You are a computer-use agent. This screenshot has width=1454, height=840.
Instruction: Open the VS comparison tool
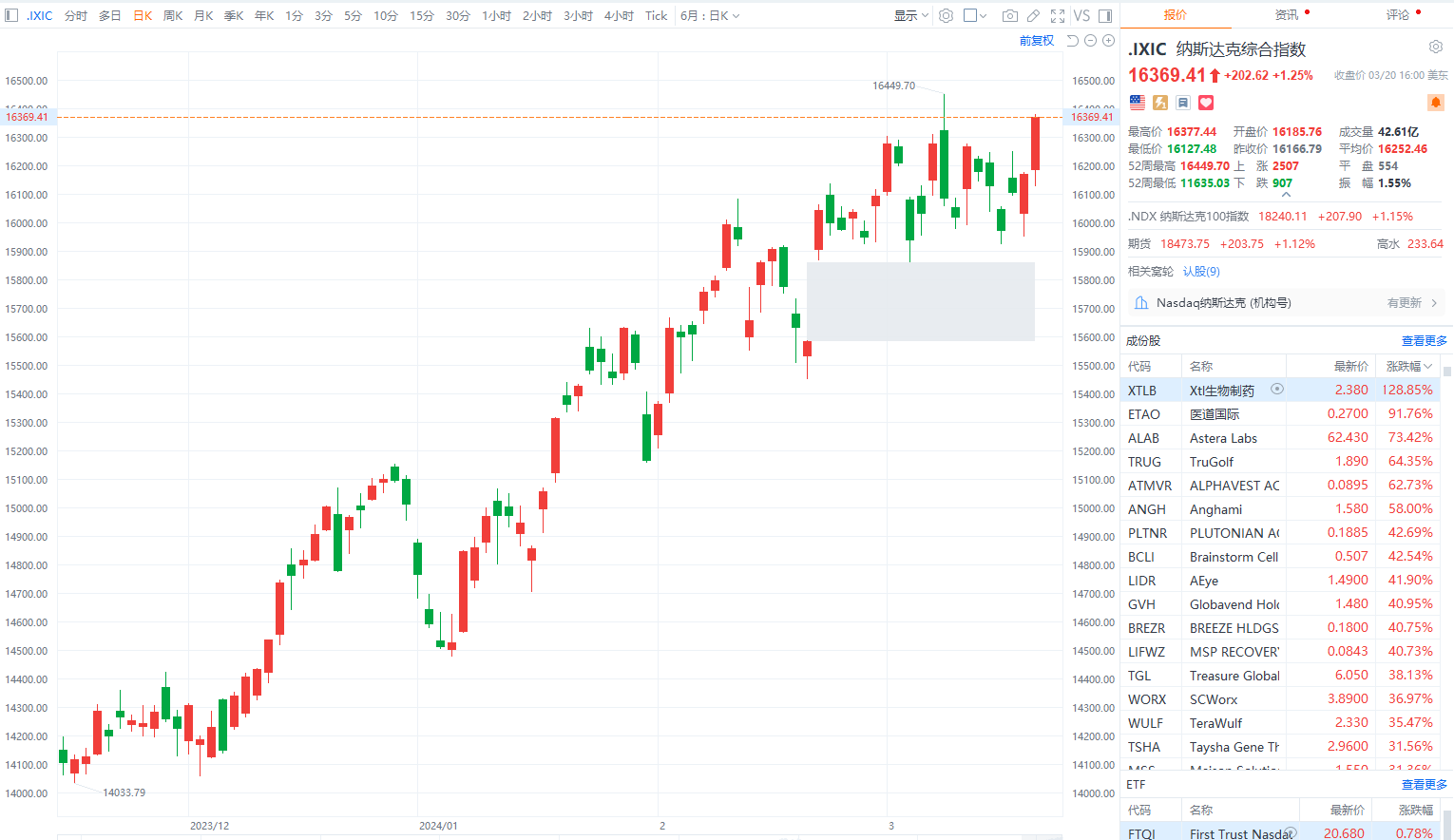[x=1081, y=16]
